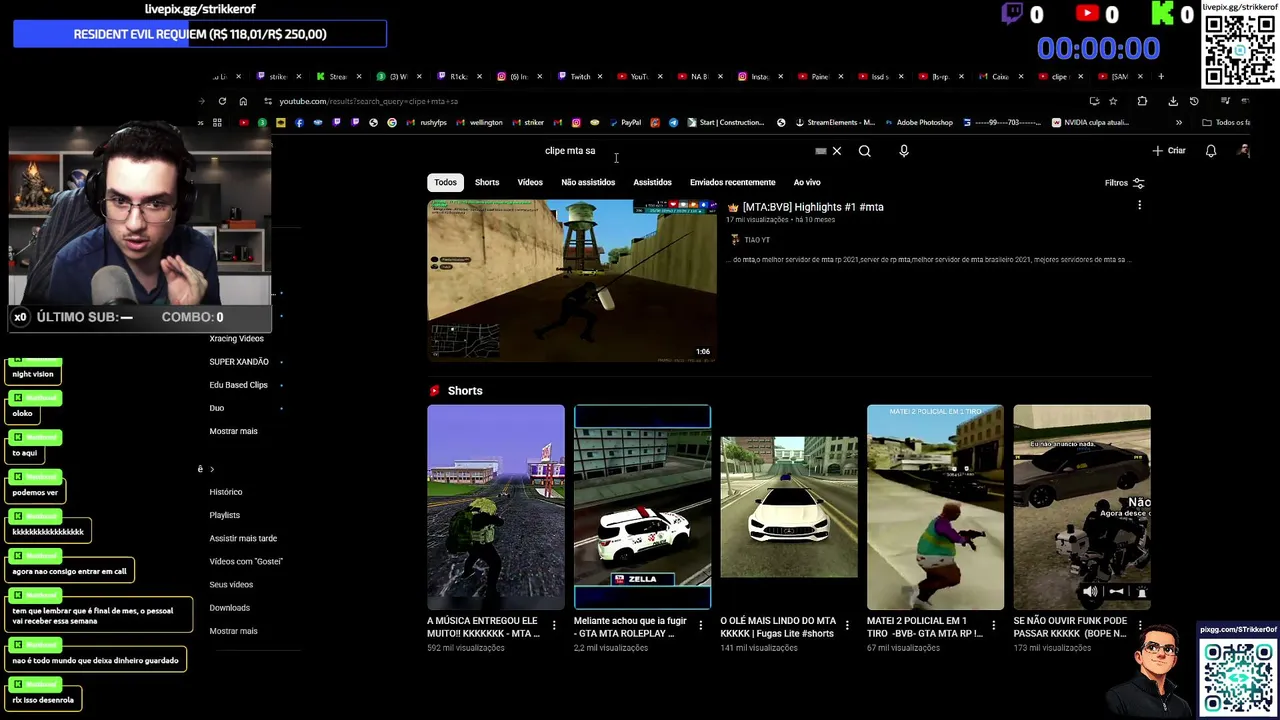Click the browser address bar URL
The width and height of the screenshot is (1280, 720).
click(368, 101)
